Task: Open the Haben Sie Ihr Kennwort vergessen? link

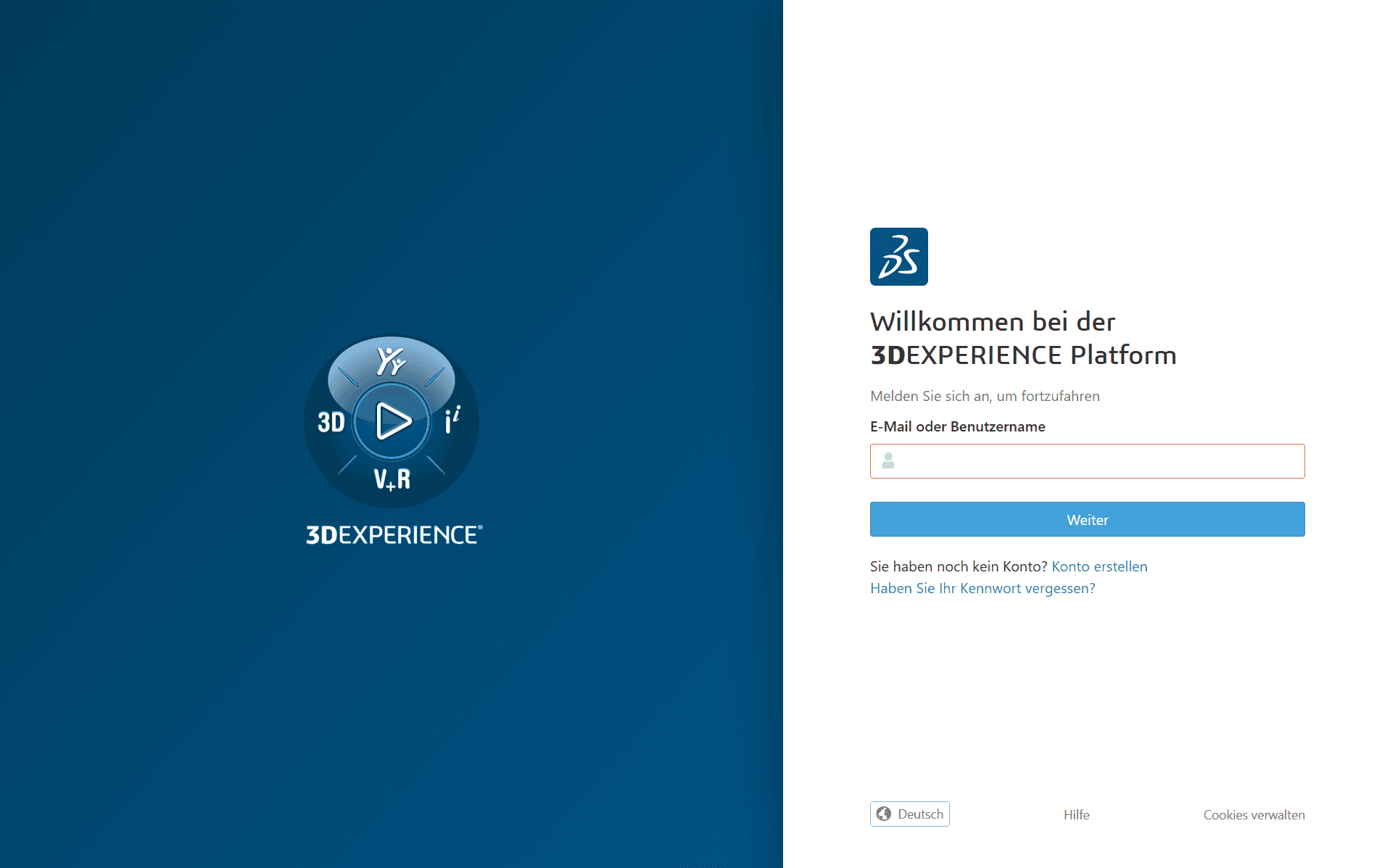Action: [982, 588]
